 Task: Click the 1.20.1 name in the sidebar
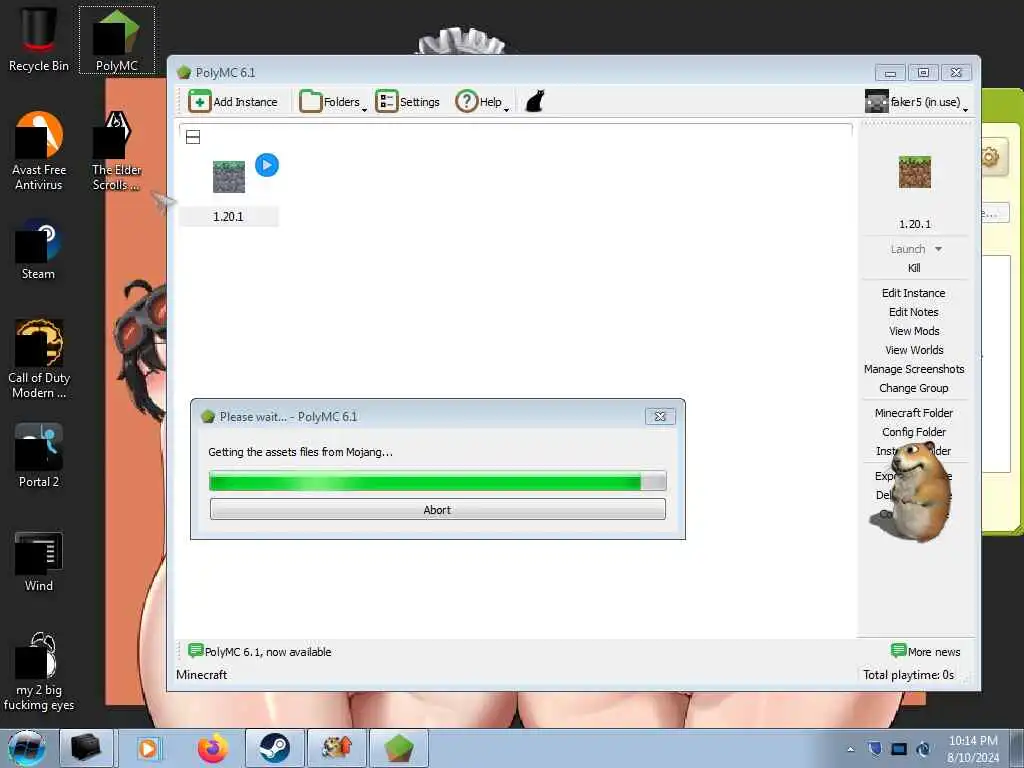[914, 224]
